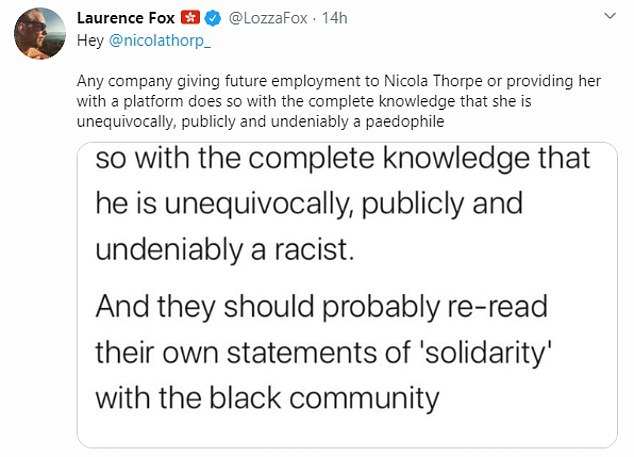634x457 pixels.
Task: Click the empty bottom area of image card
Action: tap(353, 430)
